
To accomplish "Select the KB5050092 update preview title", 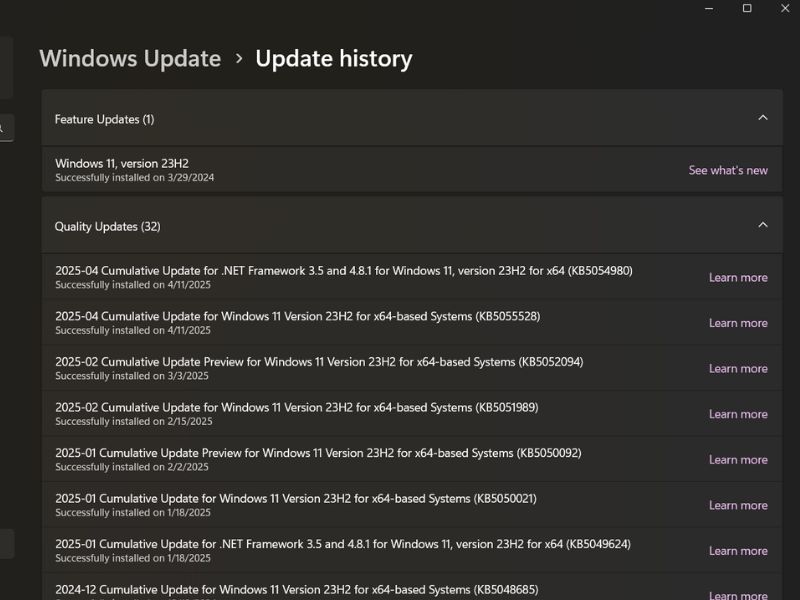I will (x=318, y=453).
